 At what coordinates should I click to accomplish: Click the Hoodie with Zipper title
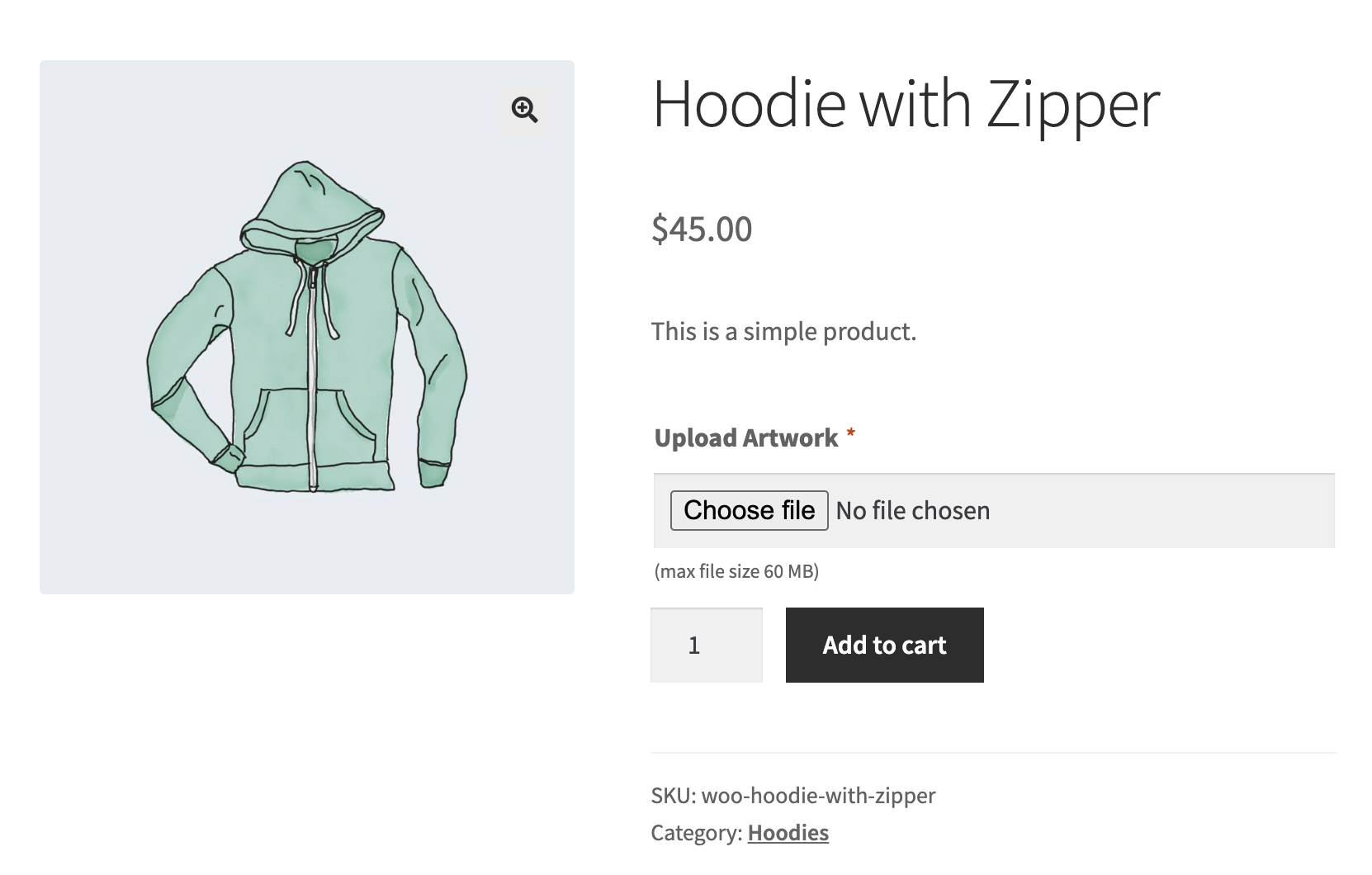click(906, 104)
